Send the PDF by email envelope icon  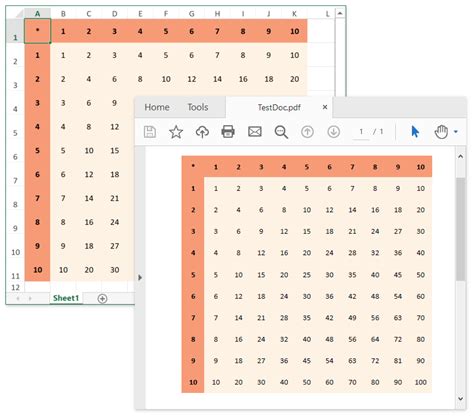click(x=255, y=132)
